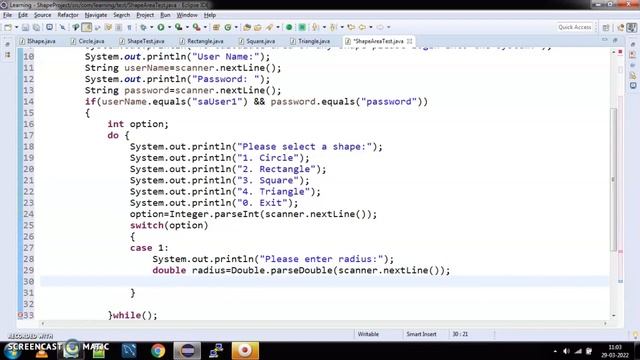Screen dimensions: 640x360
Task: Toggle Show Whitespace Characters pilcrow icon
Action: [129, 27]
